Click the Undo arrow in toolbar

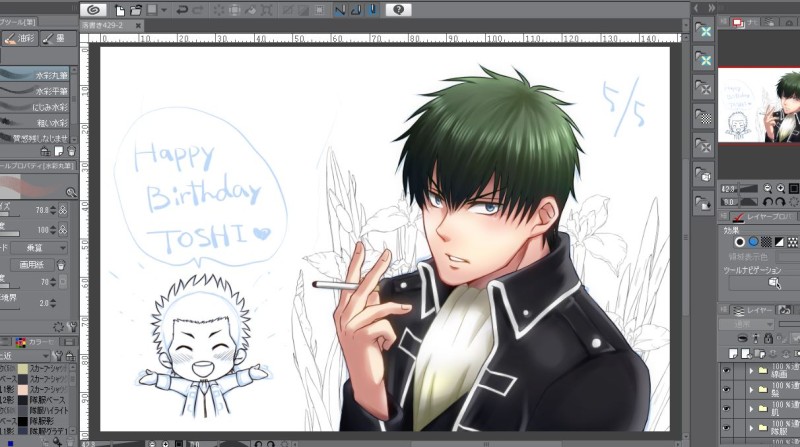(182, 10)
